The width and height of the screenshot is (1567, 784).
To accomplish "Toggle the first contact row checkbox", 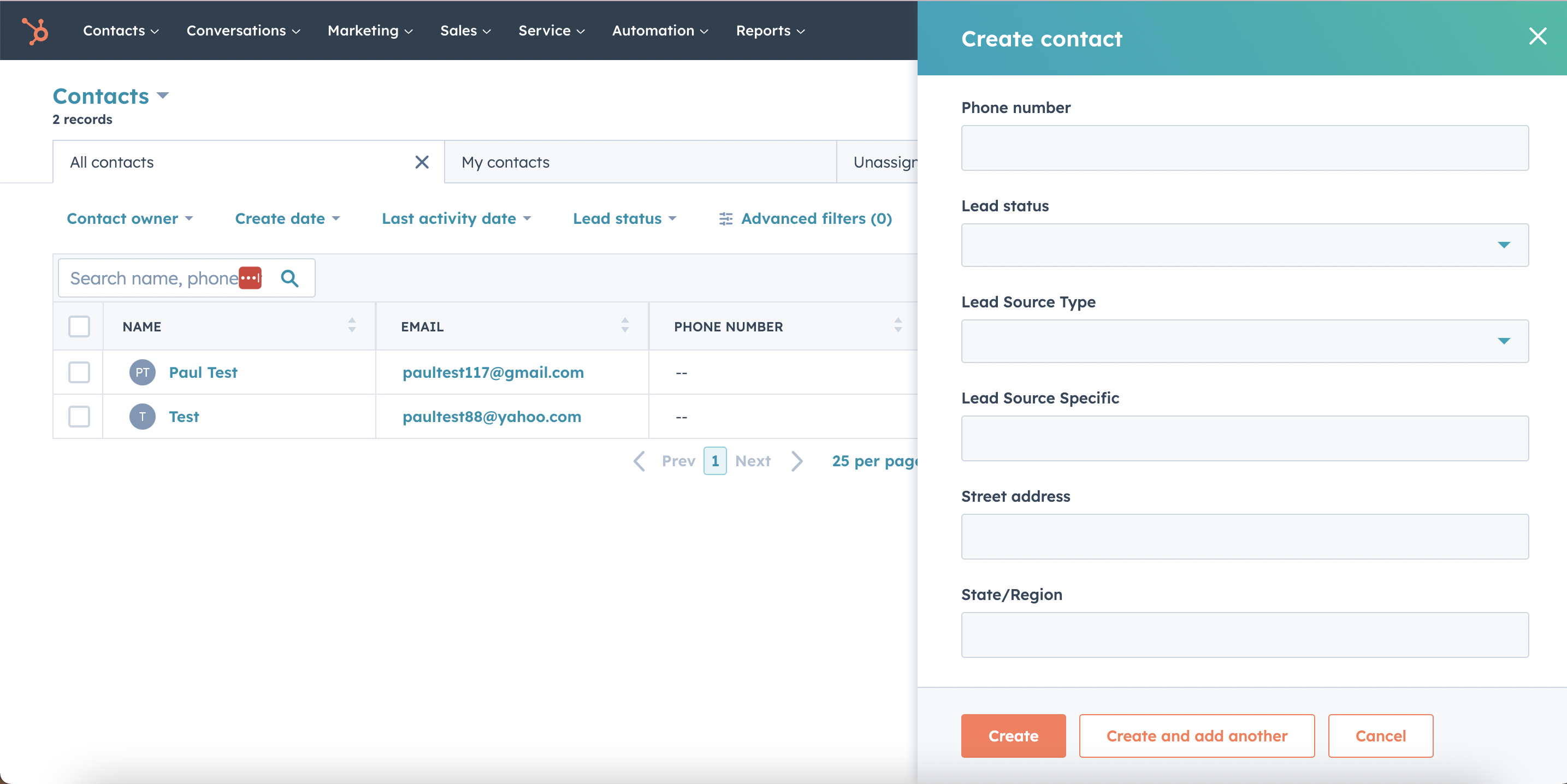I will point(79,372).
